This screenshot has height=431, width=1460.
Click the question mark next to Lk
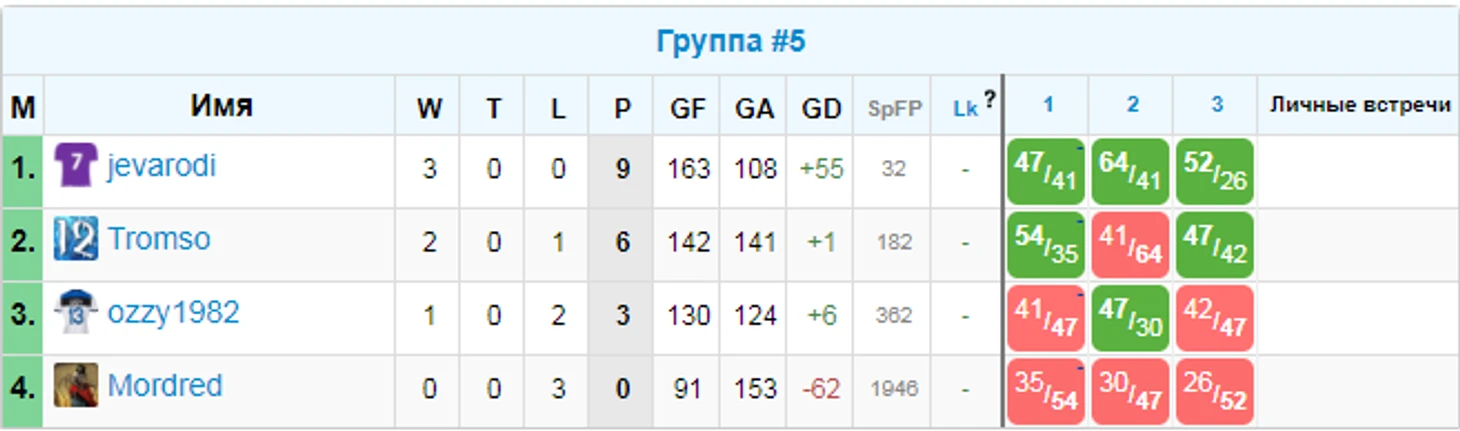pos(989,99)
